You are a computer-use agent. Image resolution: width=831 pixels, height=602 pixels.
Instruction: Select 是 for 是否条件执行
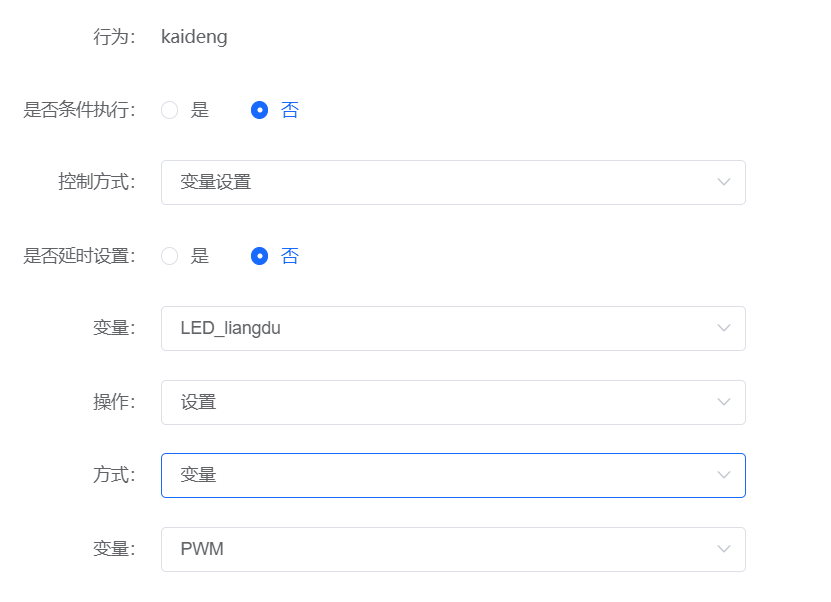click(x=169, y=110)
